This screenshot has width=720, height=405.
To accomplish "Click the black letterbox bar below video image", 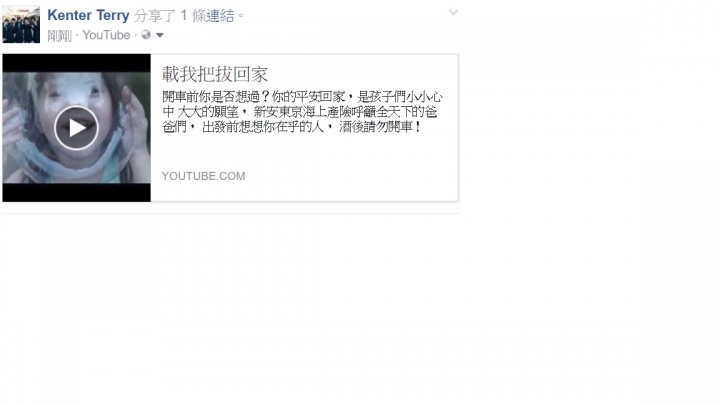I will click(x=76, y=192).
